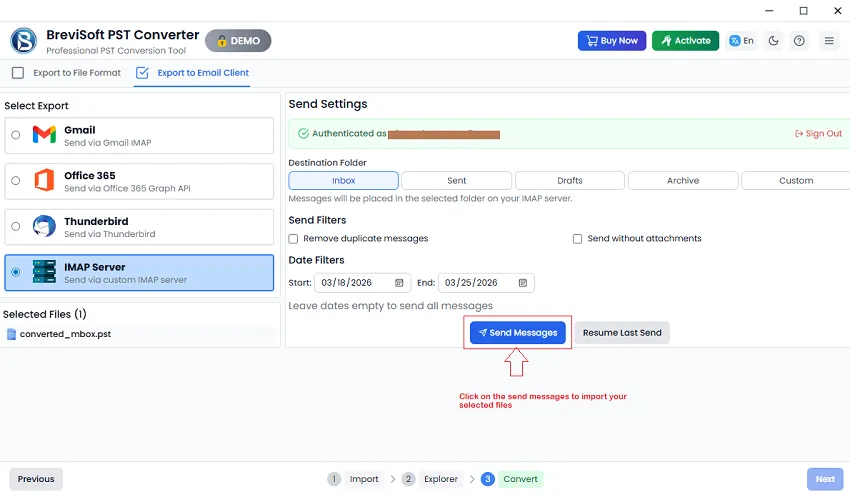Click 'Send via custom IMAP server' text
850x497 pixels.
(x=125, y=280)
